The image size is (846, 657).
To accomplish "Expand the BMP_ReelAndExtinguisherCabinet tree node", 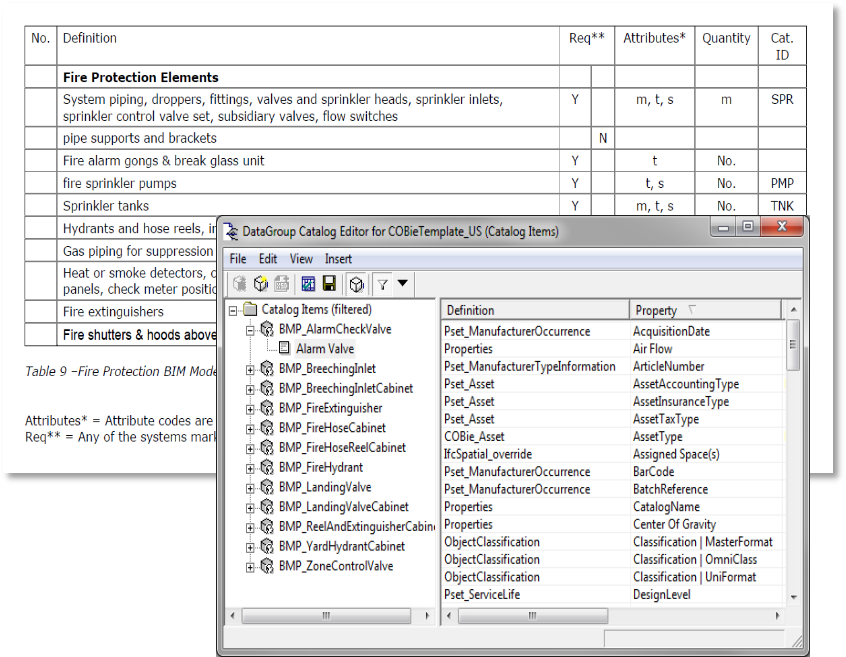I will [x=250, y=528].
